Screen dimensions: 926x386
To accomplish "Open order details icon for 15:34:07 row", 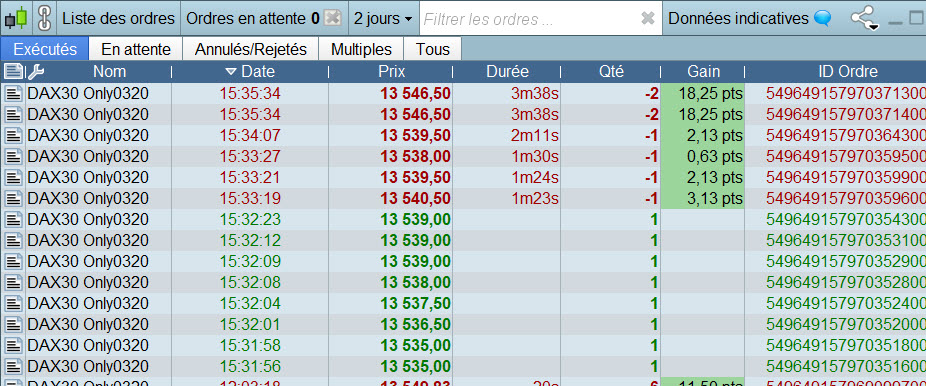I will 13,136.
